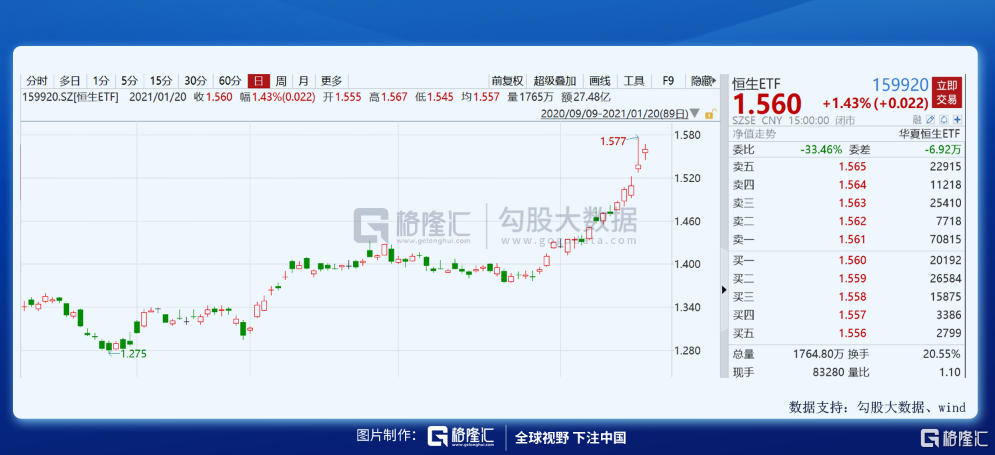Click the 卖四 ask row at 1.564
The height and width of the screenshot is (455, 995).
(x=847, y=185)
